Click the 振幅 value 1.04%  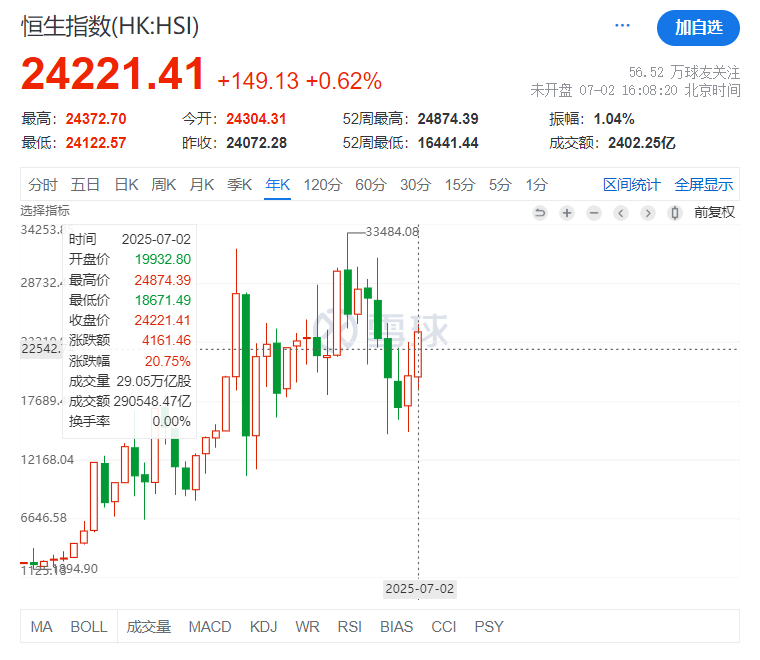pyautogui.click(x=614, y=119)
